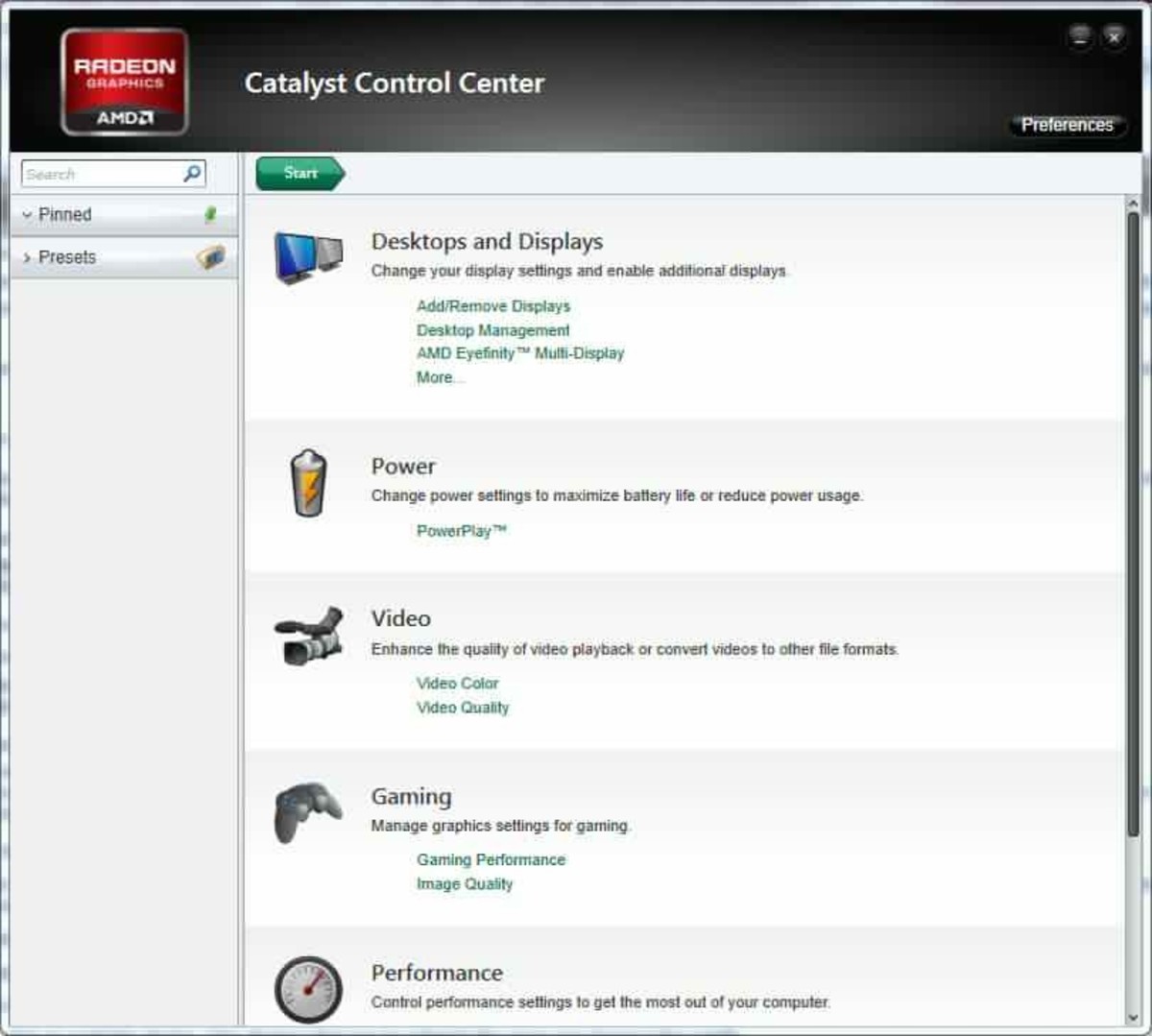Click the AMD Radeon Graphics logo
This screenshot has height=1036, width=1152.
tap(123, 81)
